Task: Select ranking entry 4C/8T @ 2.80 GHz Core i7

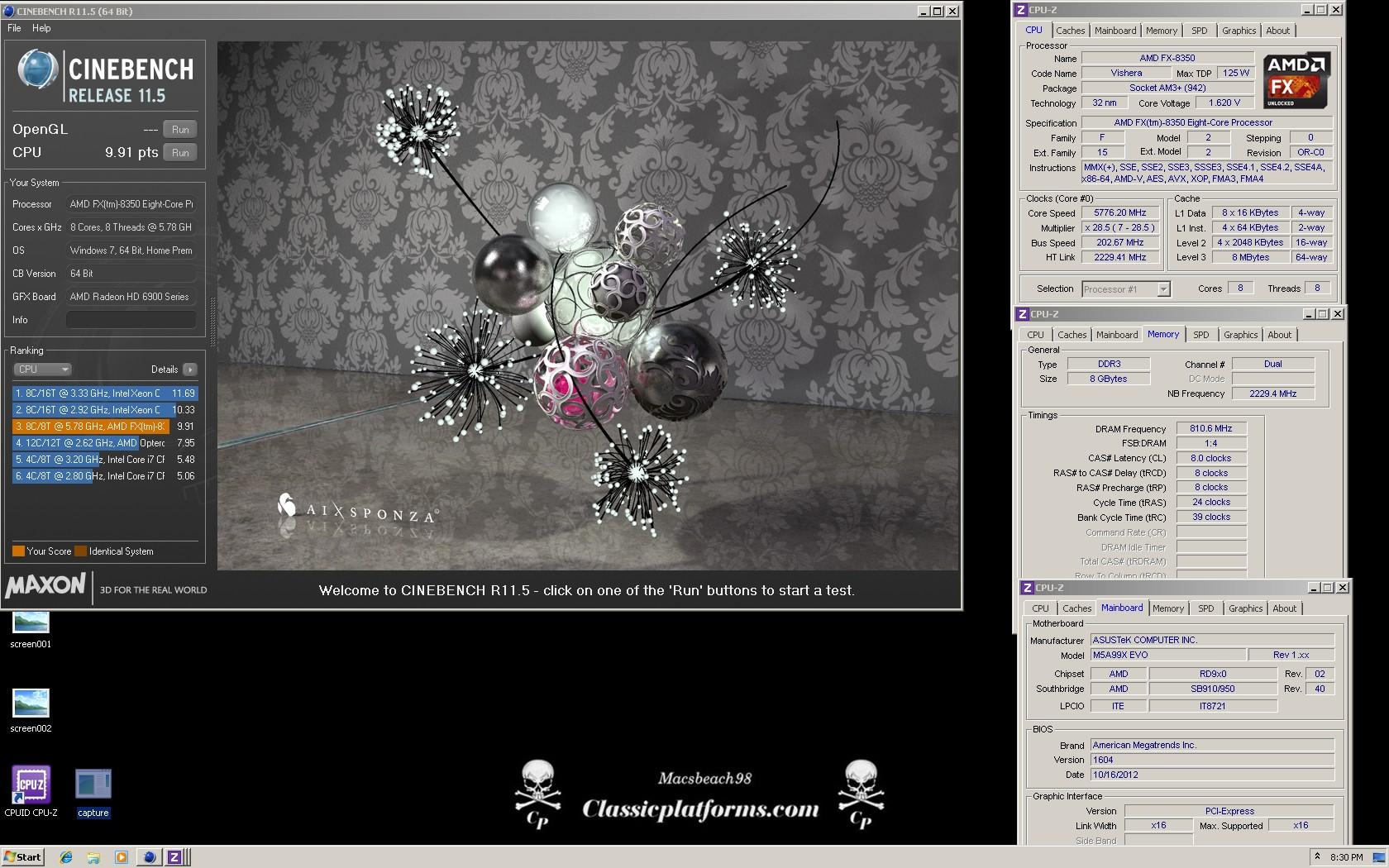Action: 104,476
